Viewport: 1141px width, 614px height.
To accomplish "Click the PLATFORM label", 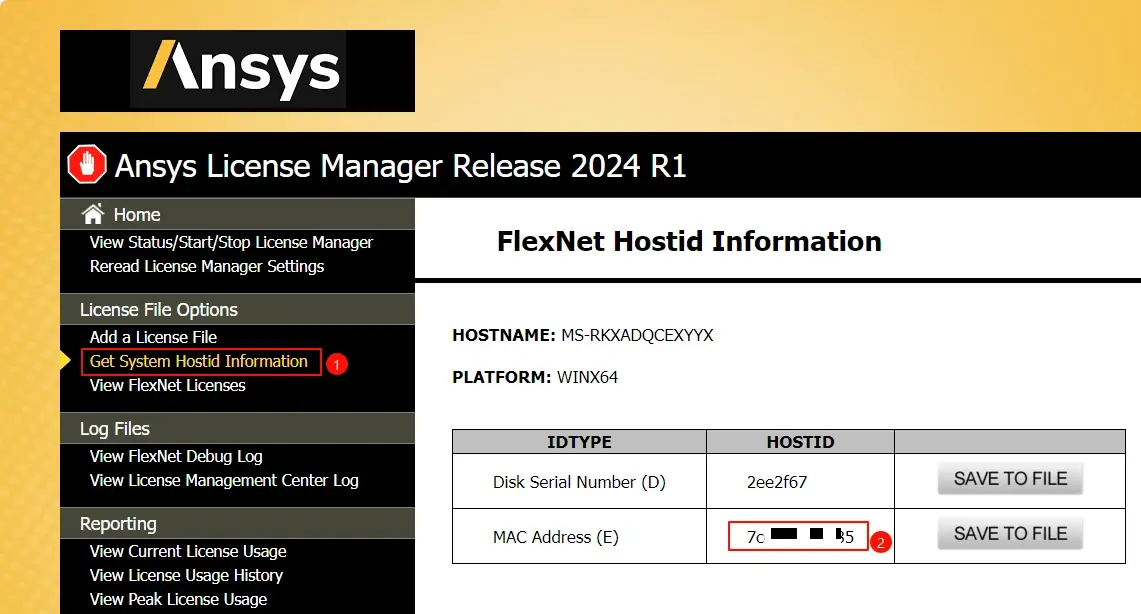I will pyautogui.click(x=501, y=378).
